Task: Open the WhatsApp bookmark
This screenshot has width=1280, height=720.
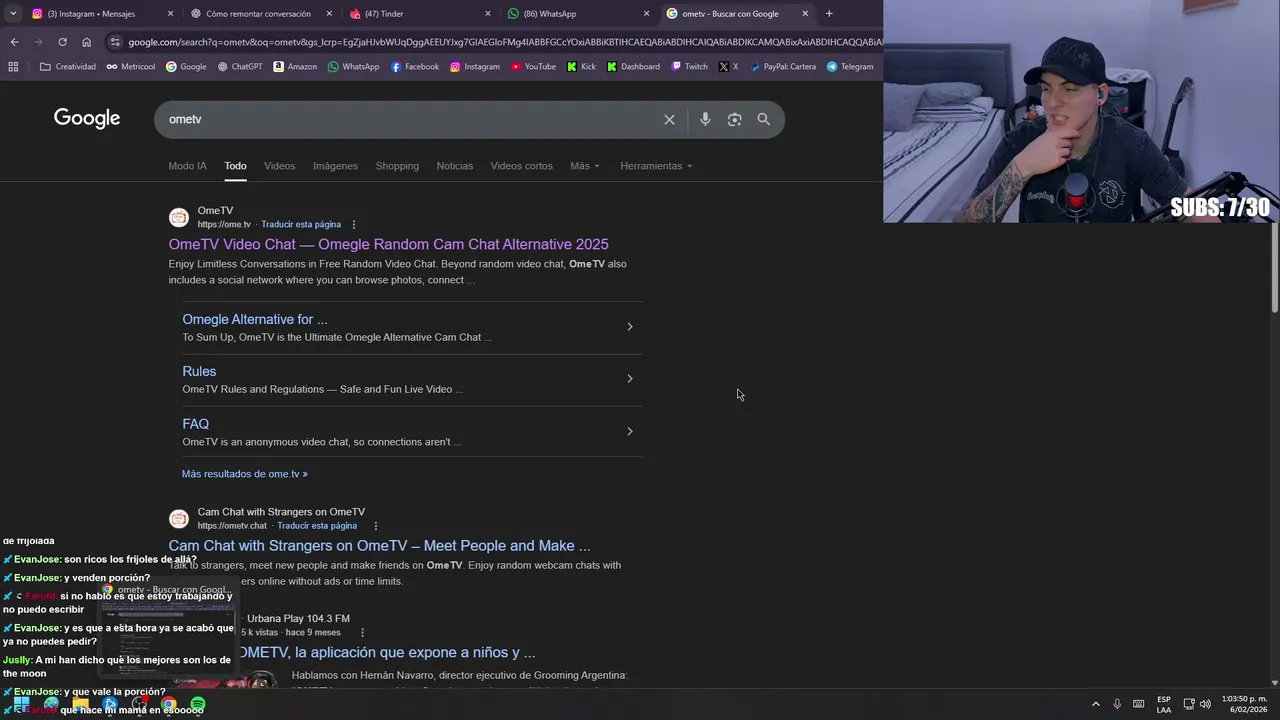Action: (x=353, y=67)
